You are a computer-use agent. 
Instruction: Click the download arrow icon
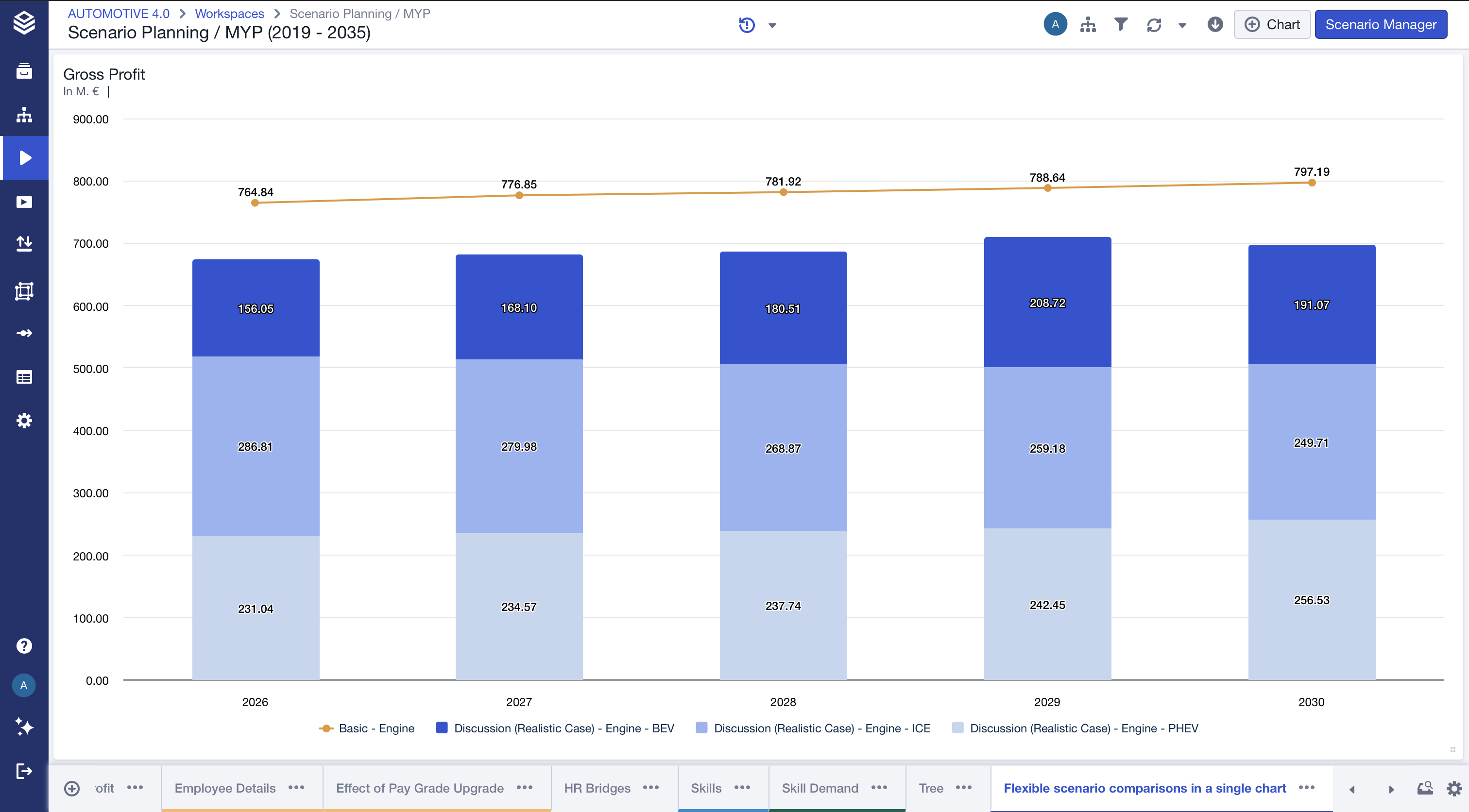point(1214,24)
